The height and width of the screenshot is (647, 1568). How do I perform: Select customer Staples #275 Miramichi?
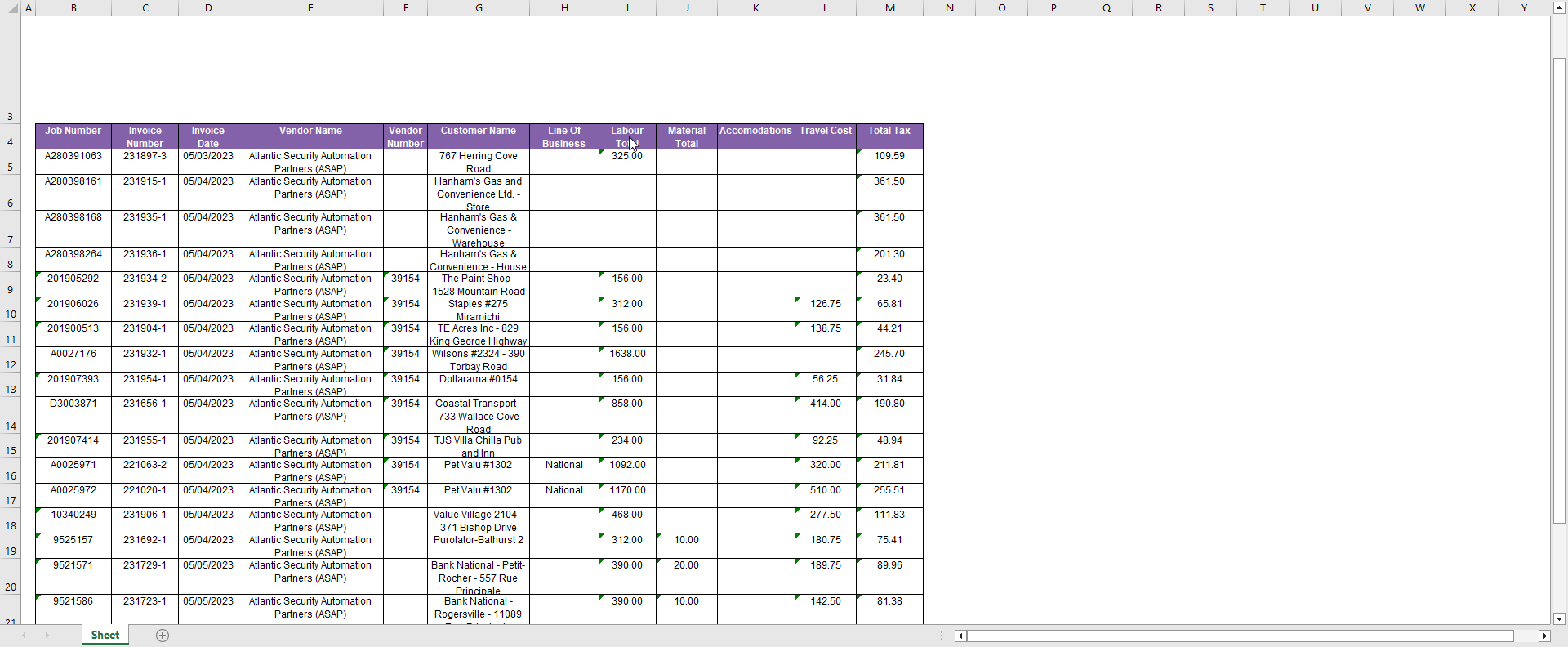click(479, 310)
